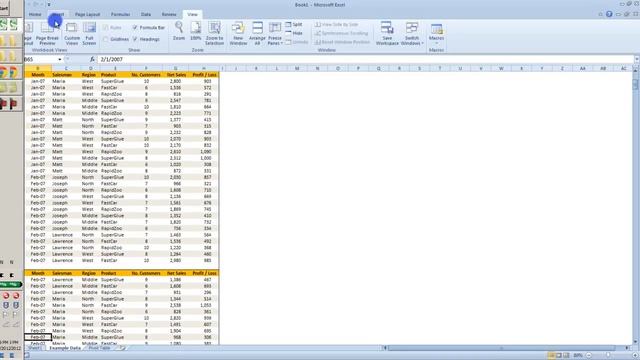Select cell with value 1,090
The height and width of the screenshot is (360, 640).
(203, 151)
